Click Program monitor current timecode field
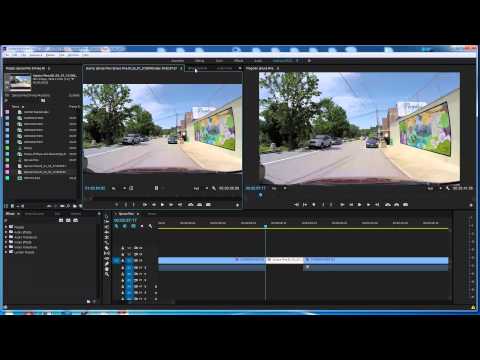 pos(255,188)
